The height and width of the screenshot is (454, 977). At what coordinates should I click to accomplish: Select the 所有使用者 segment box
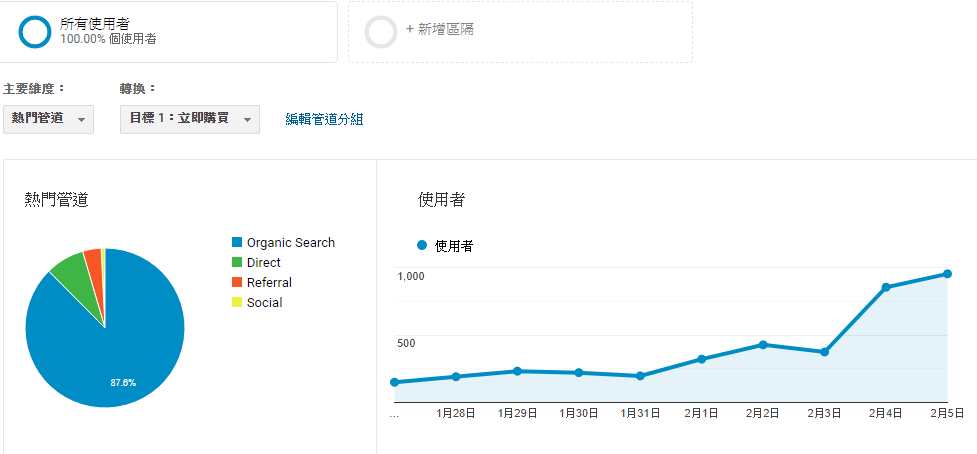click(168, 32)
